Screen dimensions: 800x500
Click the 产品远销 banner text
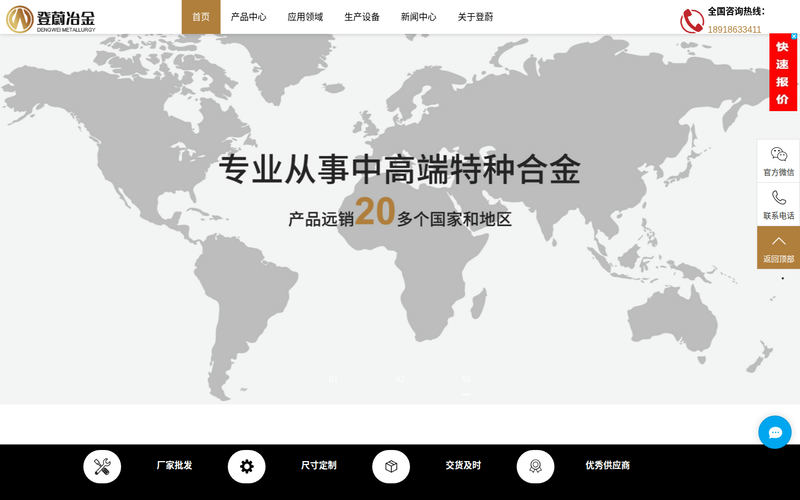coord(321,219)
